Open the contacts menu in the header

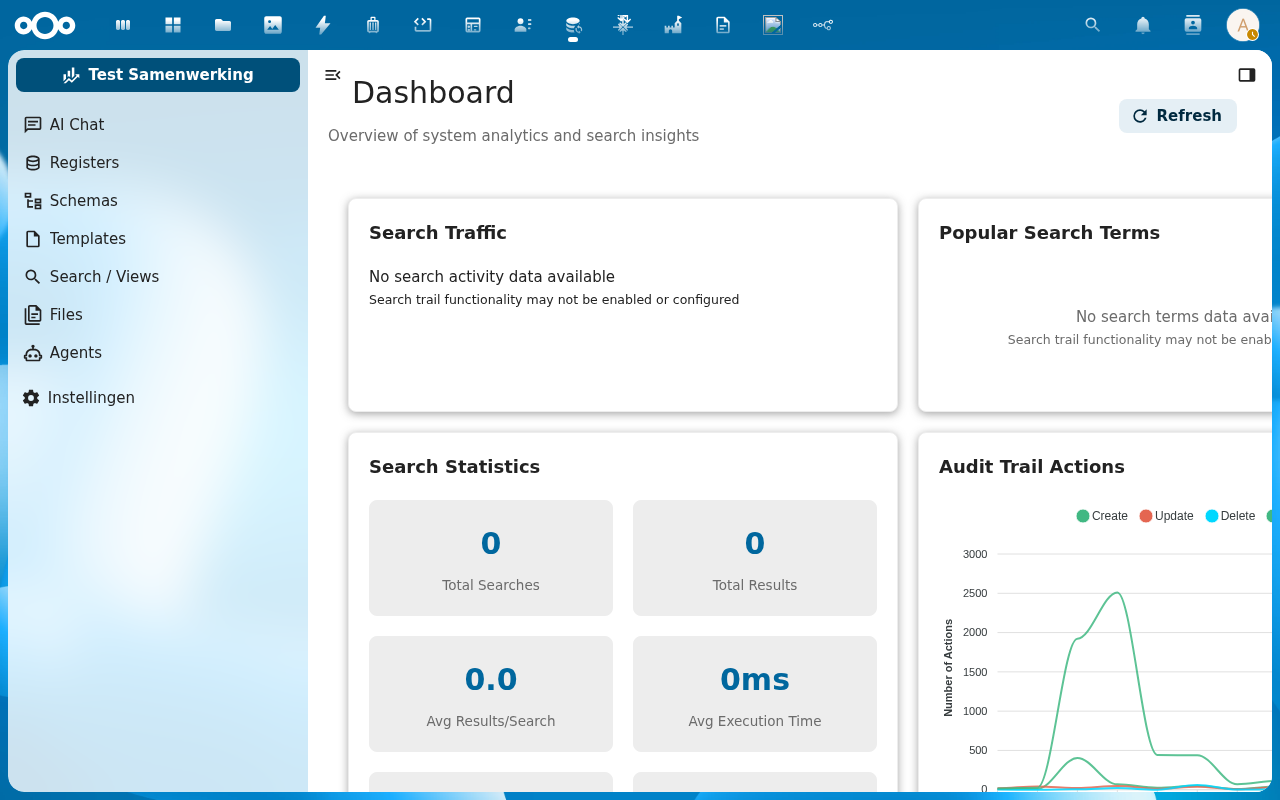coord(1193,25)
